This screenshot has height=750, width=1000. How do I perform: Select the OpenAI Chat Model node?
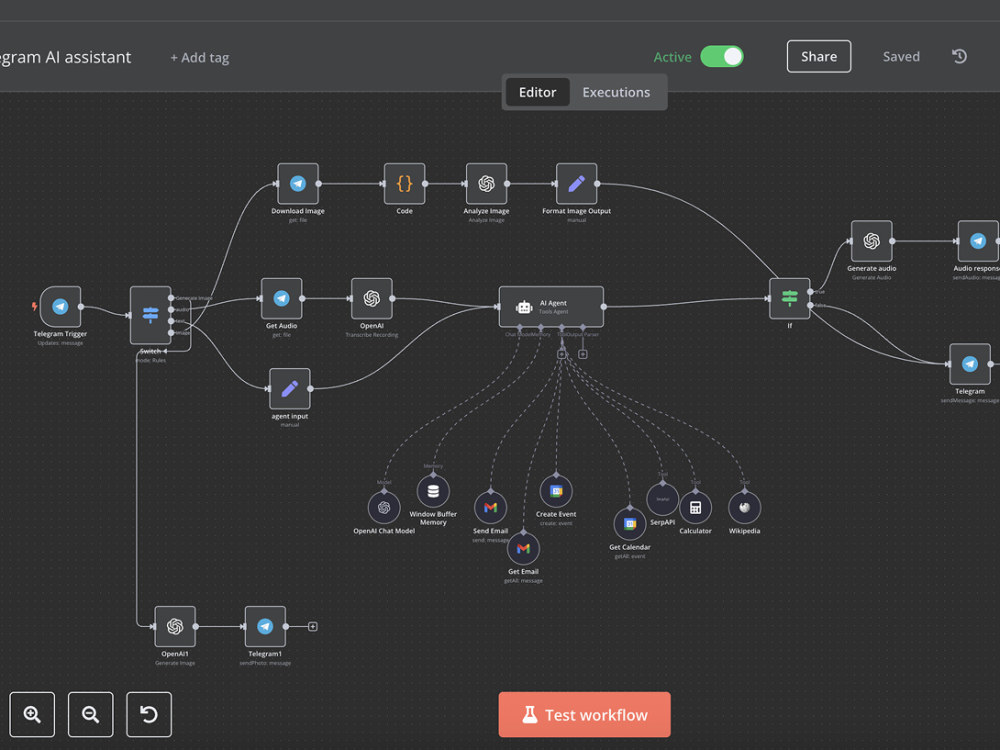pos(384,508)
